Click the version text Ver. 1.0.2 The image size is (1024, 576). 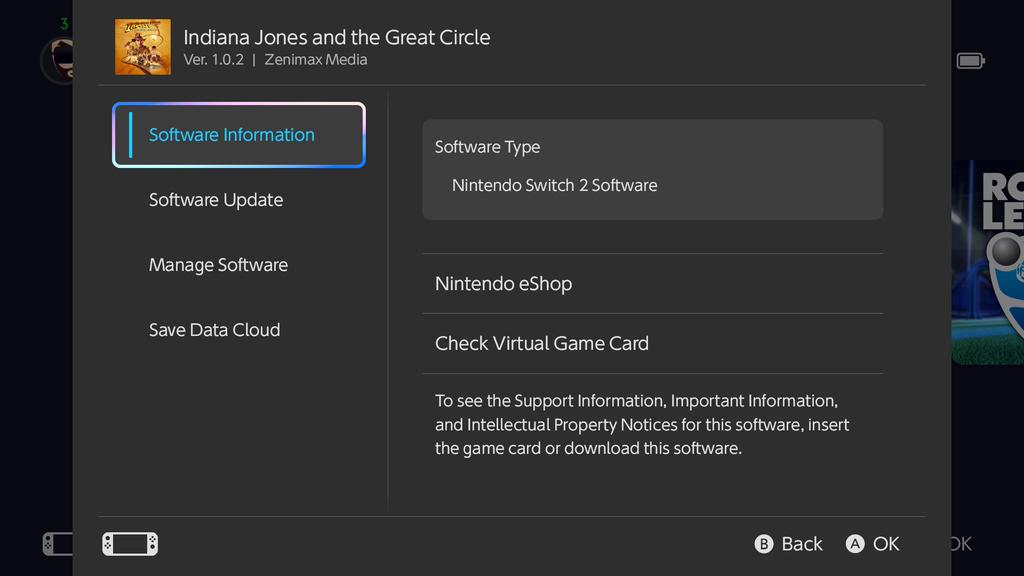point(214,59)
